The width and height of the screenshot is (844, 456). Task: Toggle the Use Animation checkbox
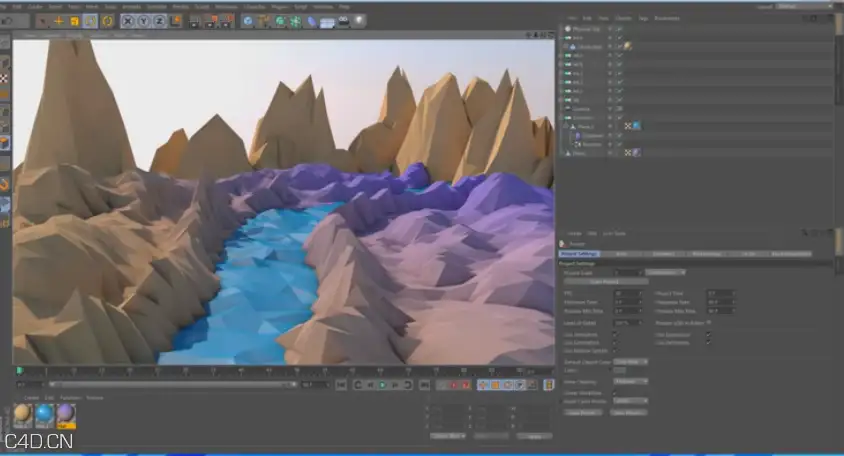tap(615, 334)
